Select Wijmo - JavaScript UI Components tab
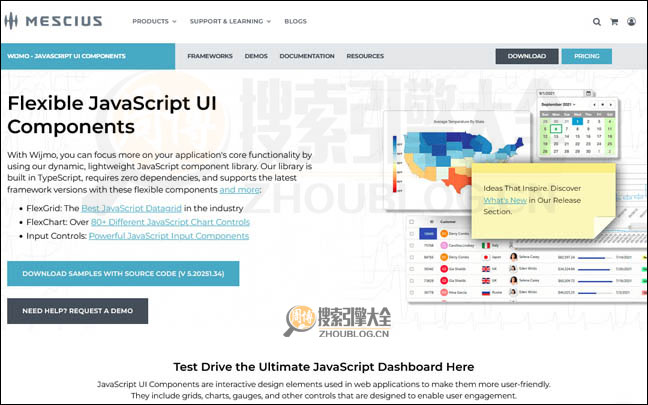648x405 pixels. point(88,56)
